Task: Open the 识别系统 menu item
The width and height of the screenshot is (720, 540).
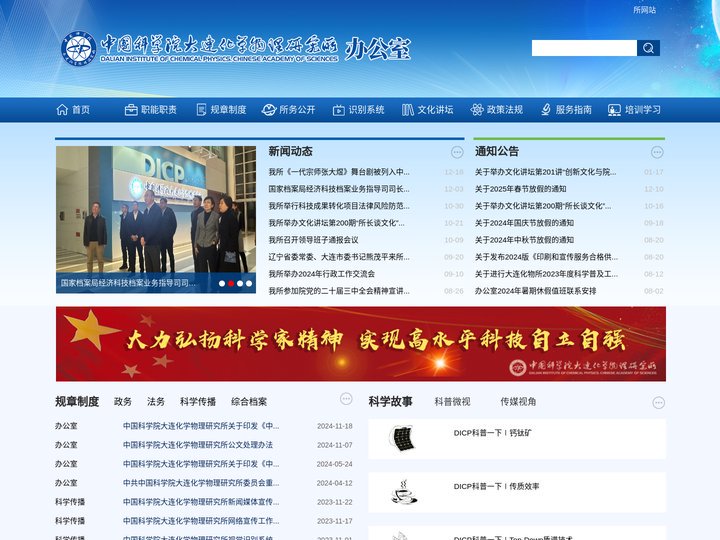Action: pos(366,110)
